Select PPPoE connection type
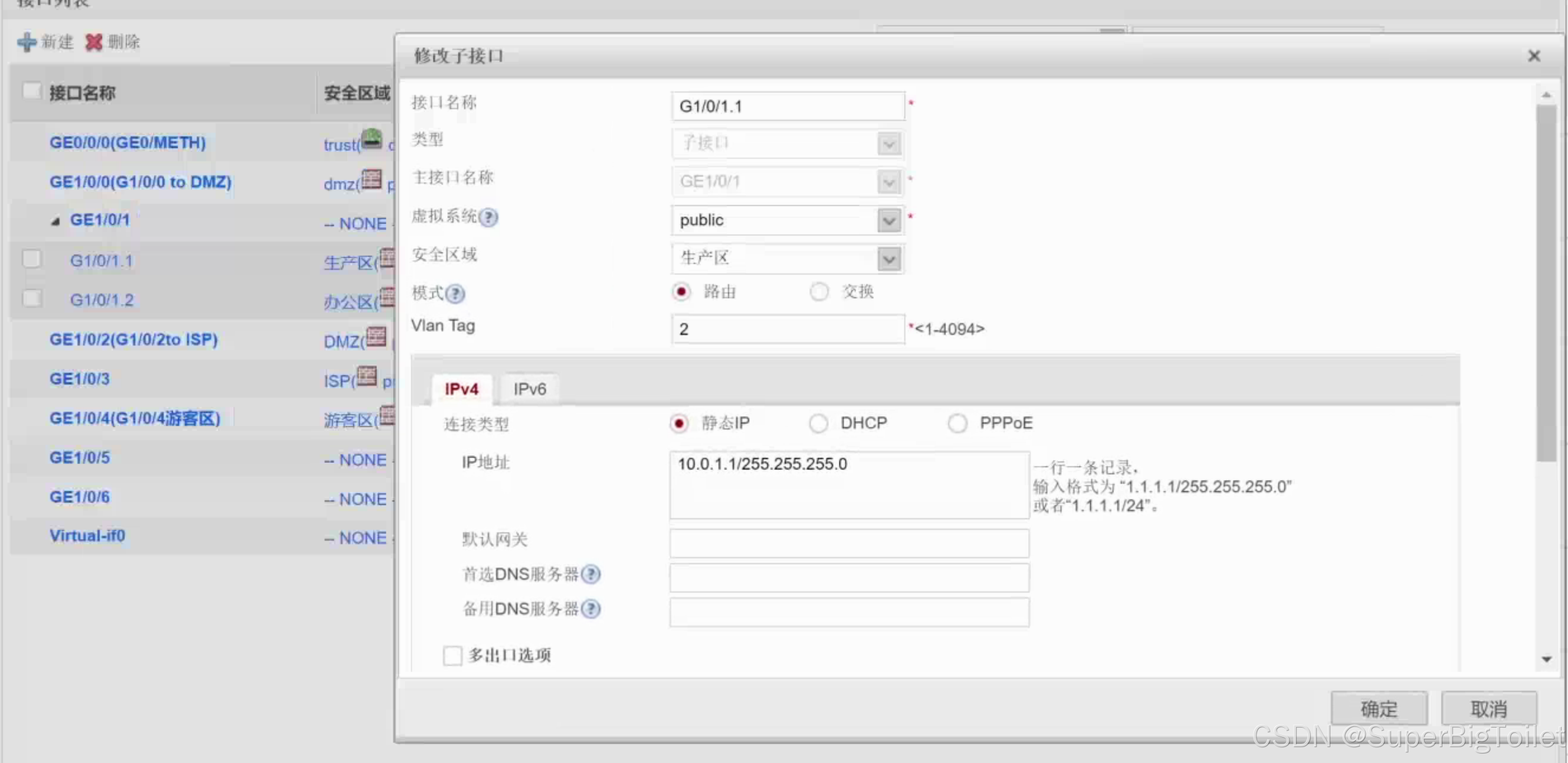 [x=957, y=423]
